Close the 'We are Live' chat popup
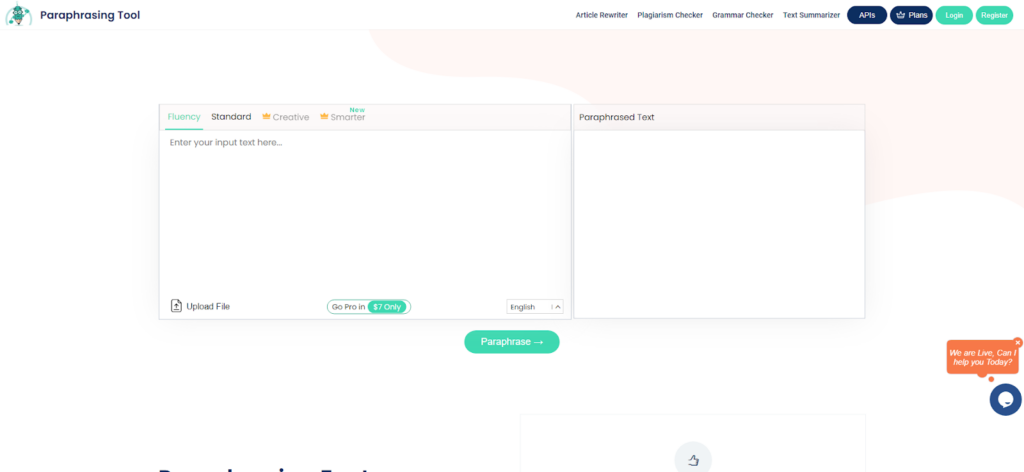1024x472 pixels. point(1018,342)
